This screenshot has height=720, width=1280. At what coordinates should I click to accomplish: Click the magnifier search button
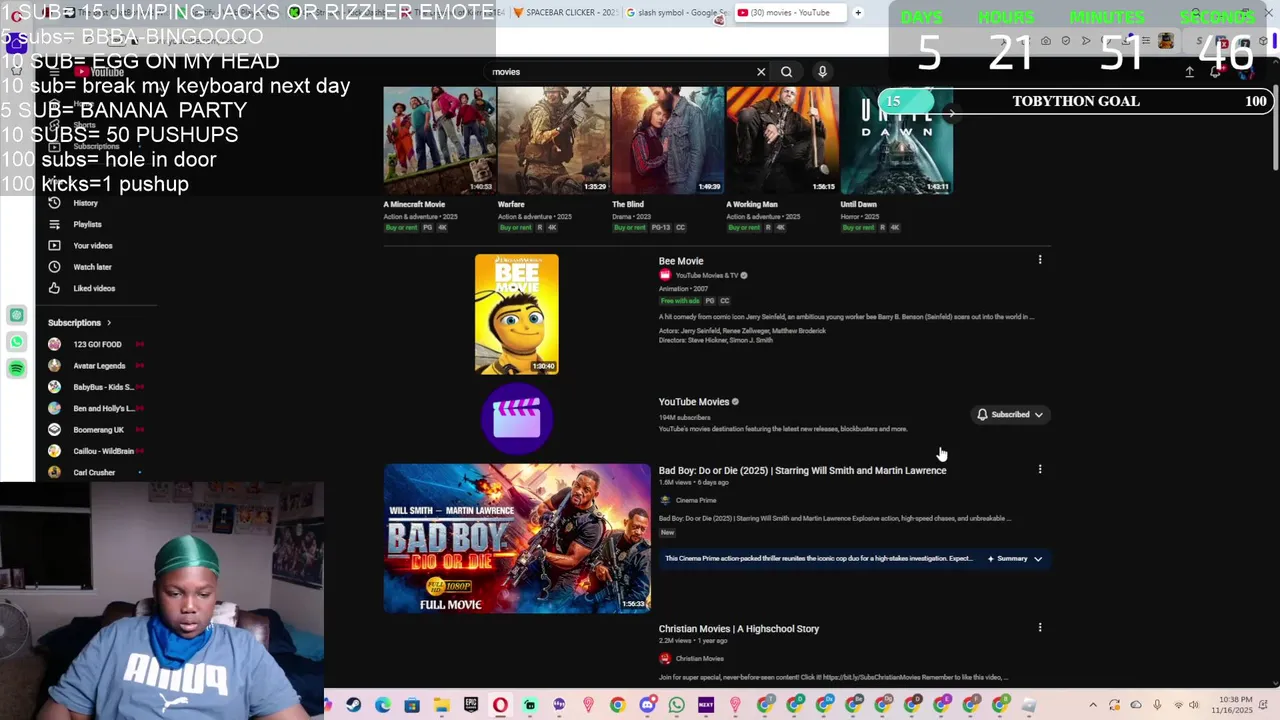point(787,72)
